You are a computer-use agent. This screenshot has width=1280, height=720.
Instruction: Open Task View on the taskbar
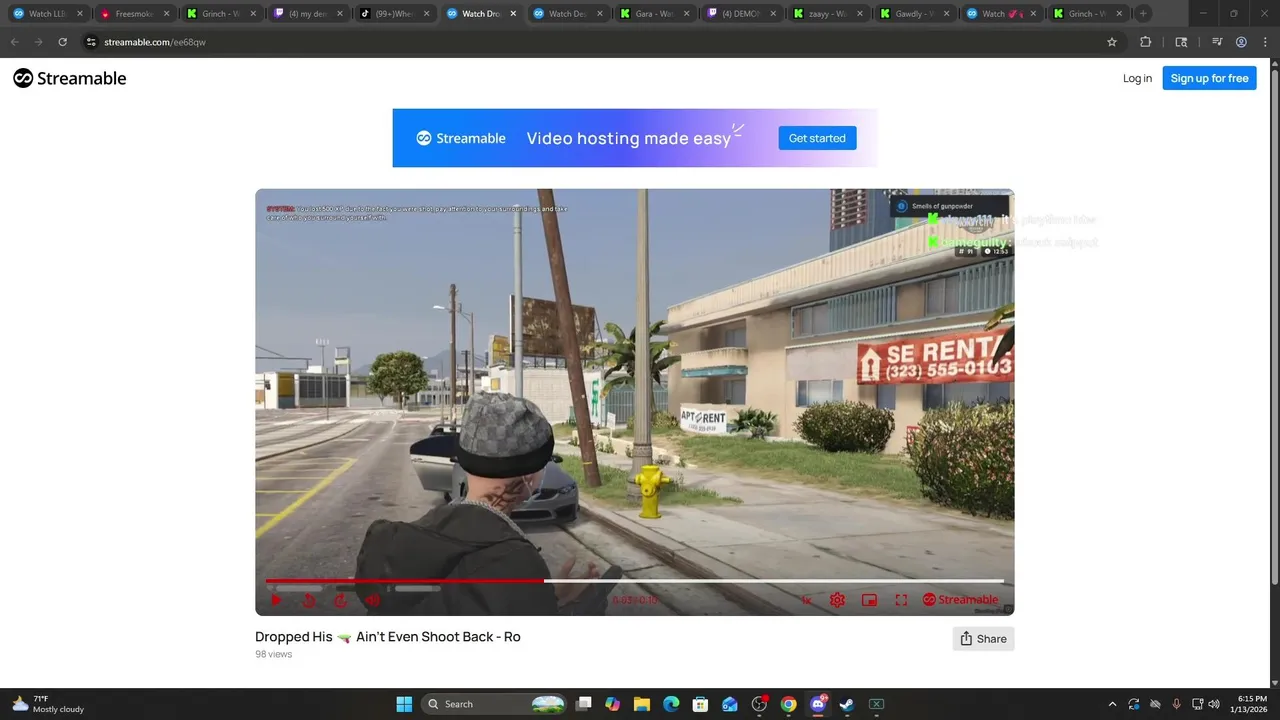point(584,704)
